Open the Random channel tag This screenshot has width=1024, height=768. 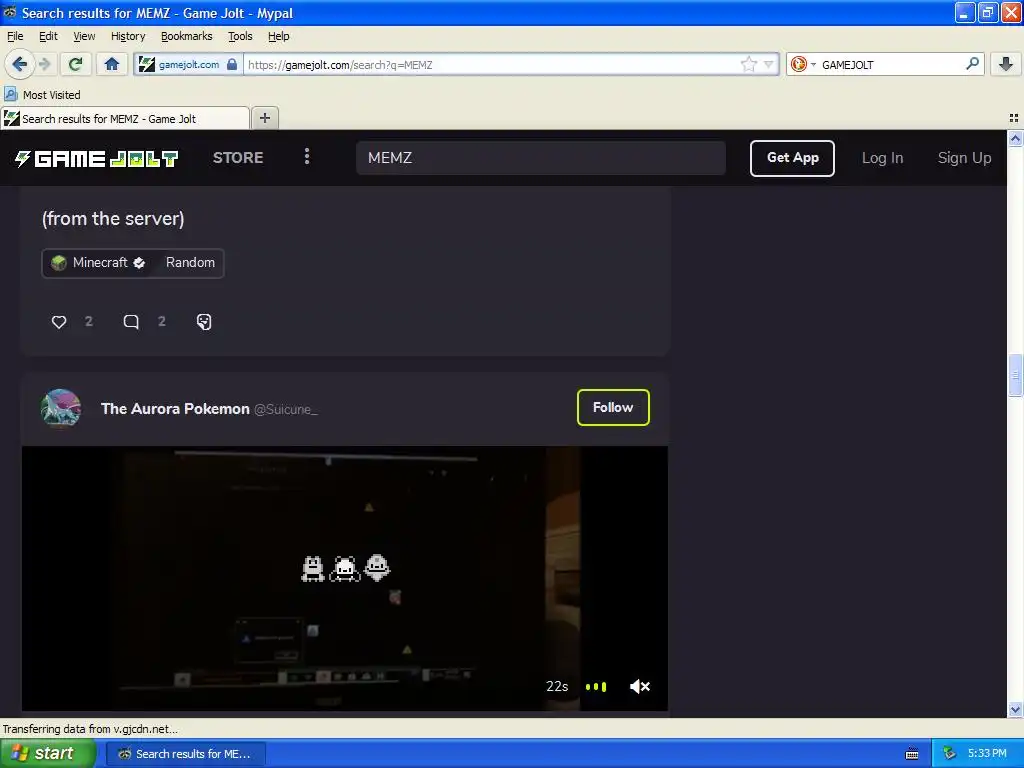tap(190, 263)
